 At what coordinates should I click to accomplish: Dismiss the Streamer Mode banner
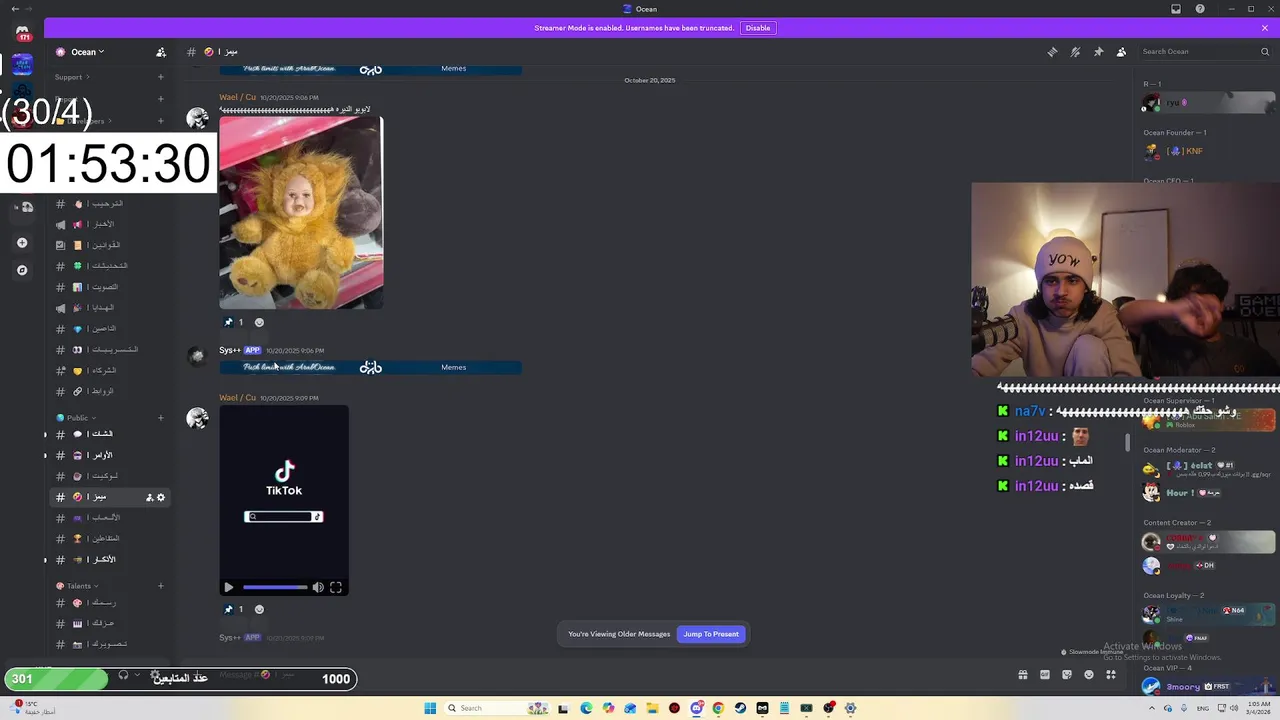[1265, 28]
